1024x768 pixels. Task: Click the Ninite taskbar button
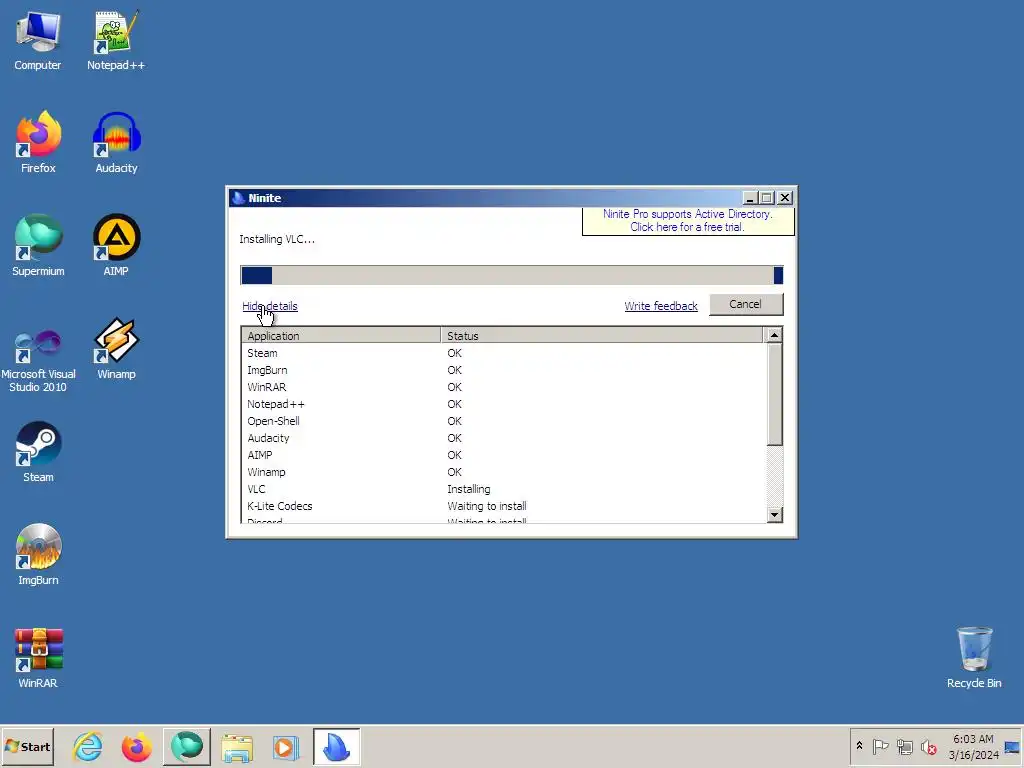pos(336,746)
